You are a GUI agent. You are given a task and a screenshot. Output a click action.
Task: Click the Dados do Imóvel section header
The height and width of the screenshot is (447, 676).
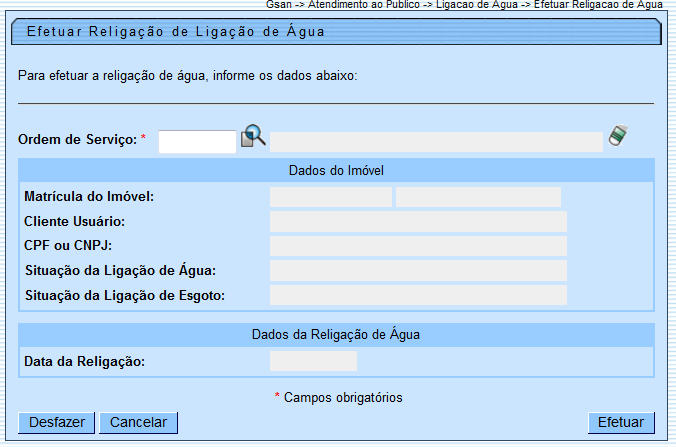tap(336, 170)
